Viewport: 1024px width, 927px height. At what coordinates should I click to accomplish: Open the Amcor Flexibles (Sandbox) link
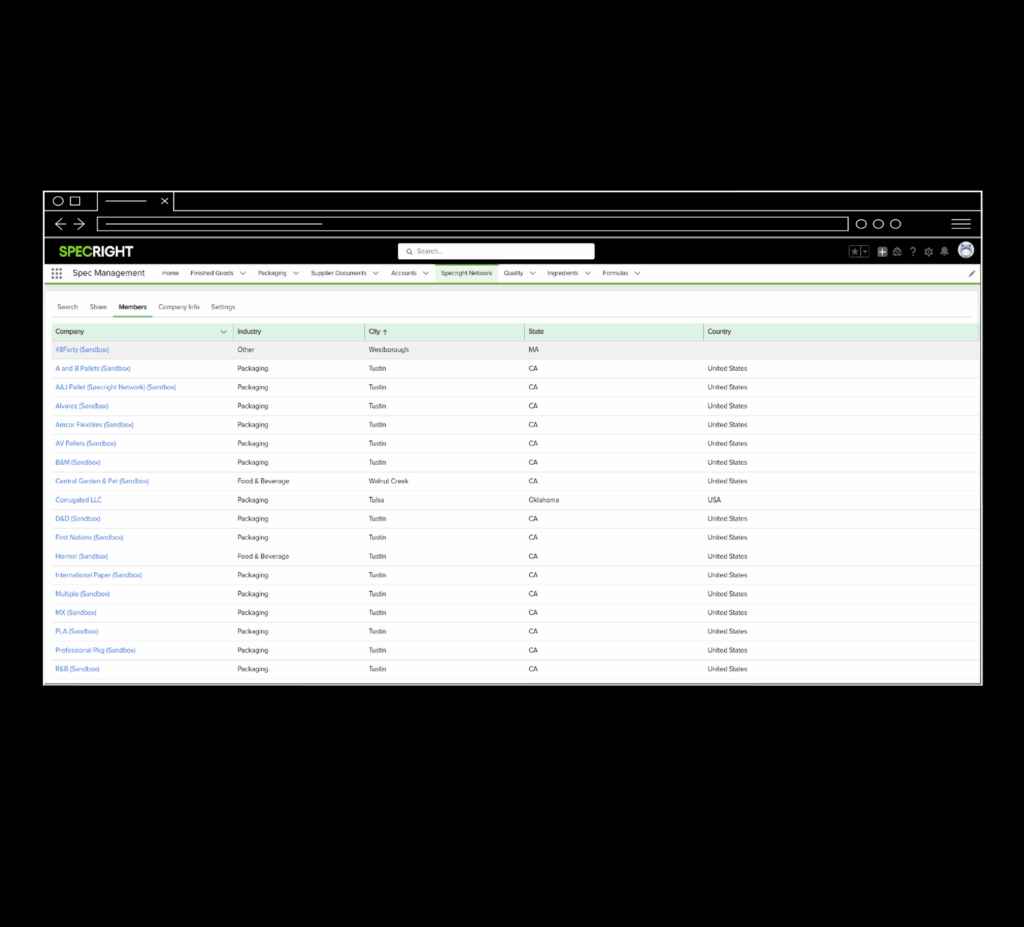95,425
